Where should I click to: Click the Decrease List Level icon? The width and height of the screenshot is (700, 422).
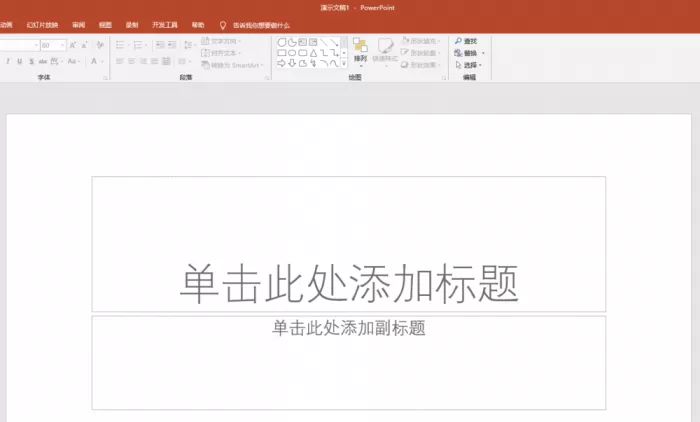pyautogui.click(x=160, y=45)
